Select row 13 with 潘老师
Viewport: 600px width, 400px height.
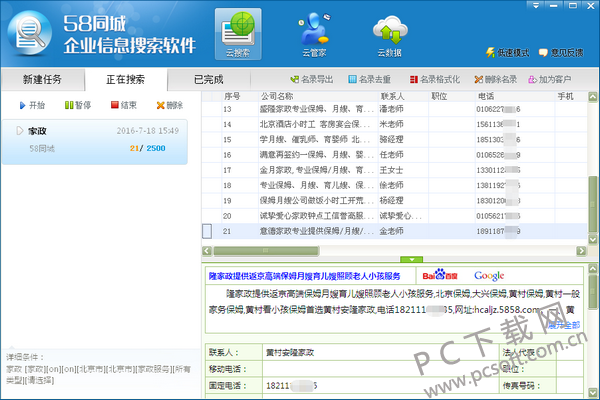[x=395, y=109]
